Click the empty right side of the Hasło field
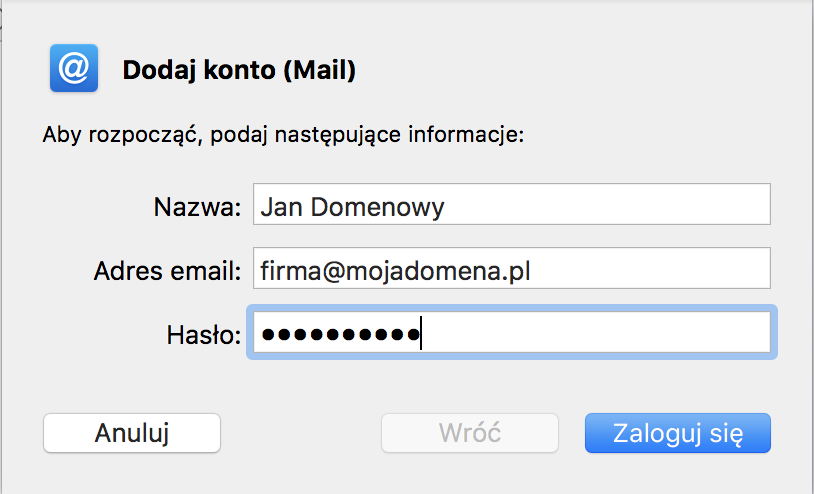The width and height of the screenshot is (814, 494). click(x=595, y=332)
